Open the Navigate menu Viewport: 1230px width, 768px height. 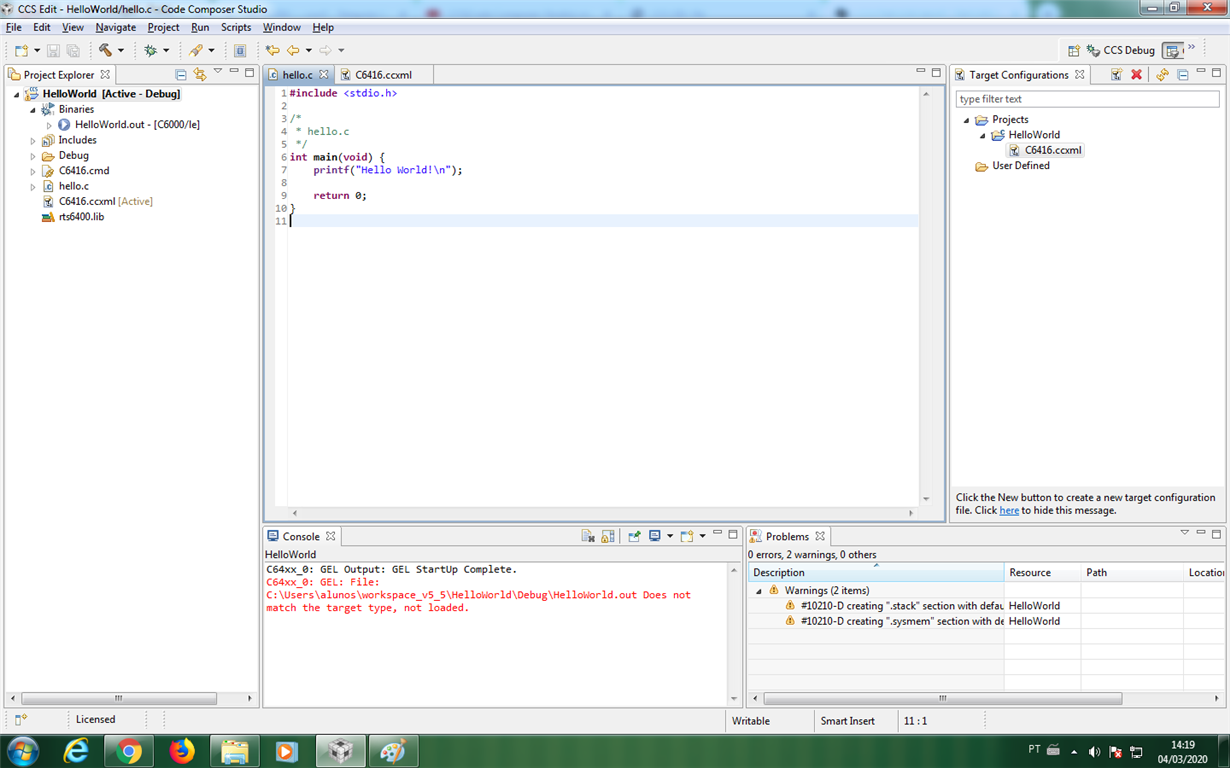click(115, 27)
